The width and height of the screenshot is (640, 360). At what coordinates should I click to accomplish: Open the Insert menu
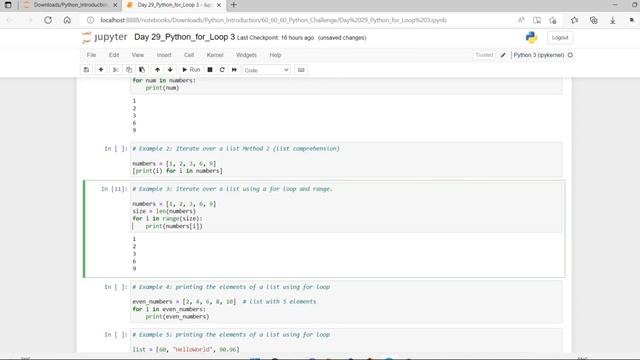tap(164, 55)
